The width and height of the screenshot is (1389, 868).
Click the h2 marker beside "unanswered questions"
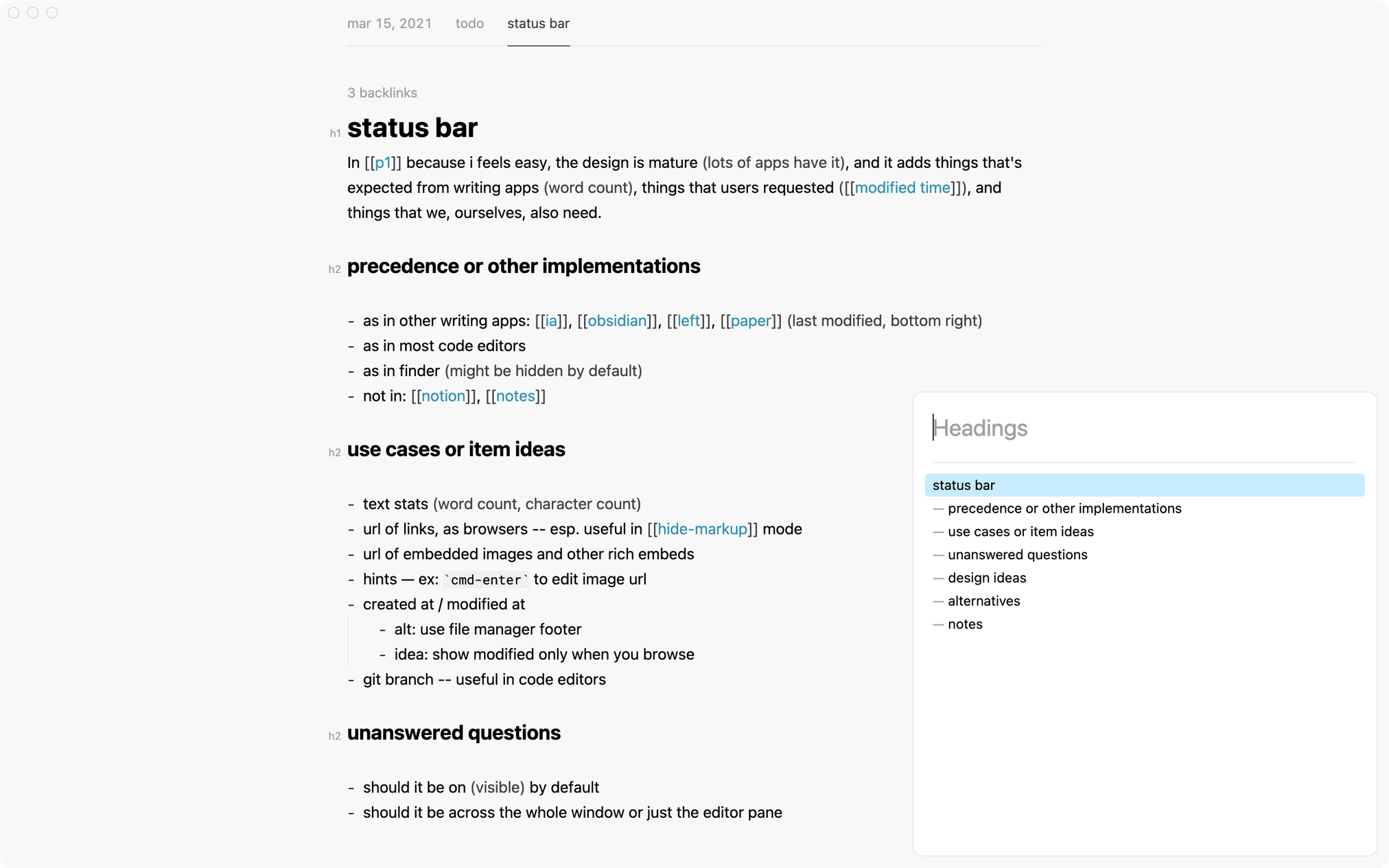tap(335, 736)
